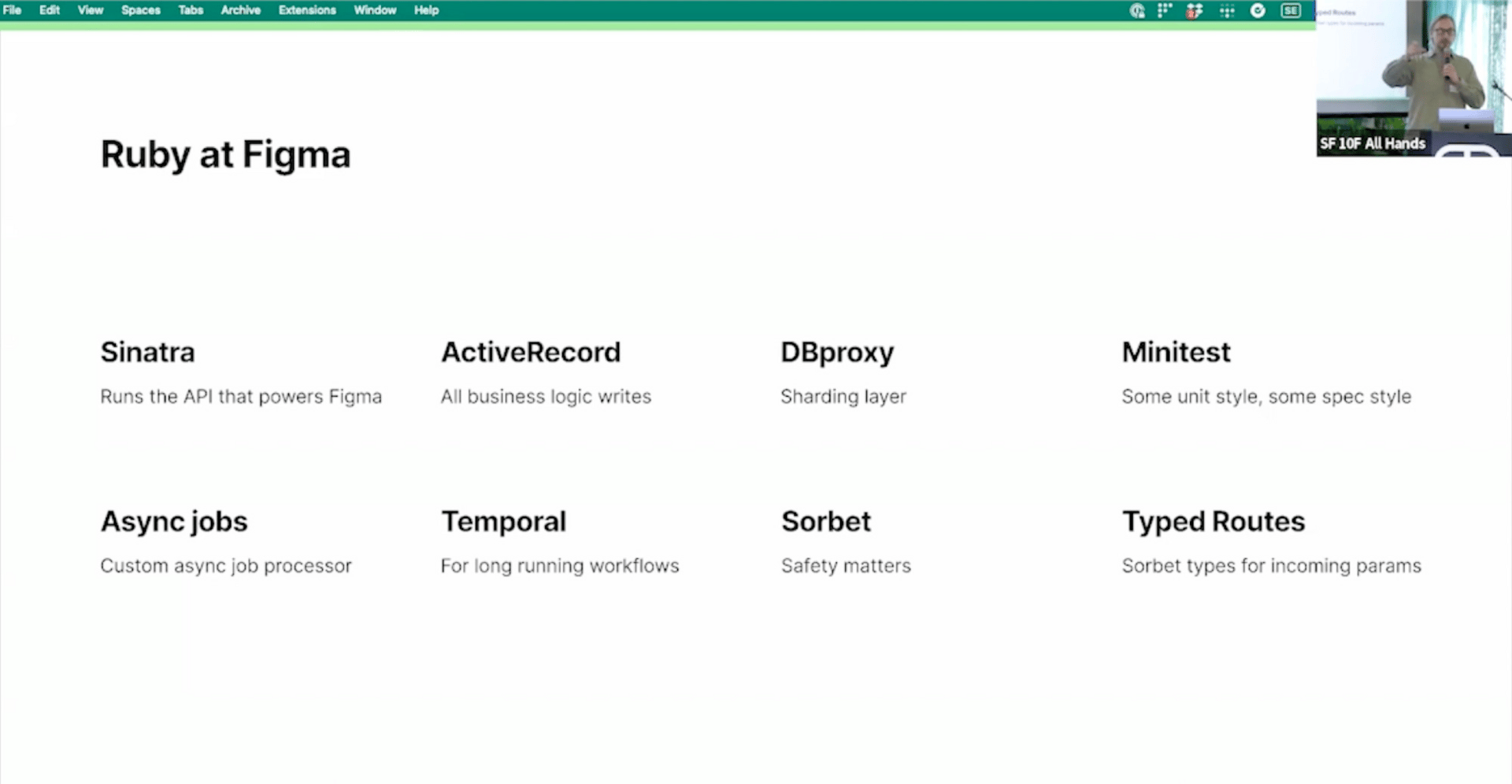Click the SE input source icon
The width and height of the screenshot is (1512, 784).
point(1291,10)
